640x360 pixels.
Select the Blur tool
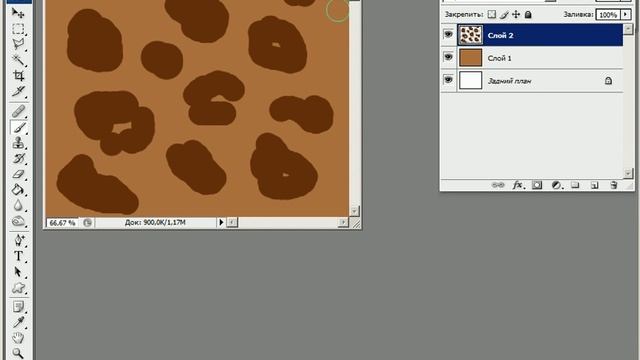[18, 205]
